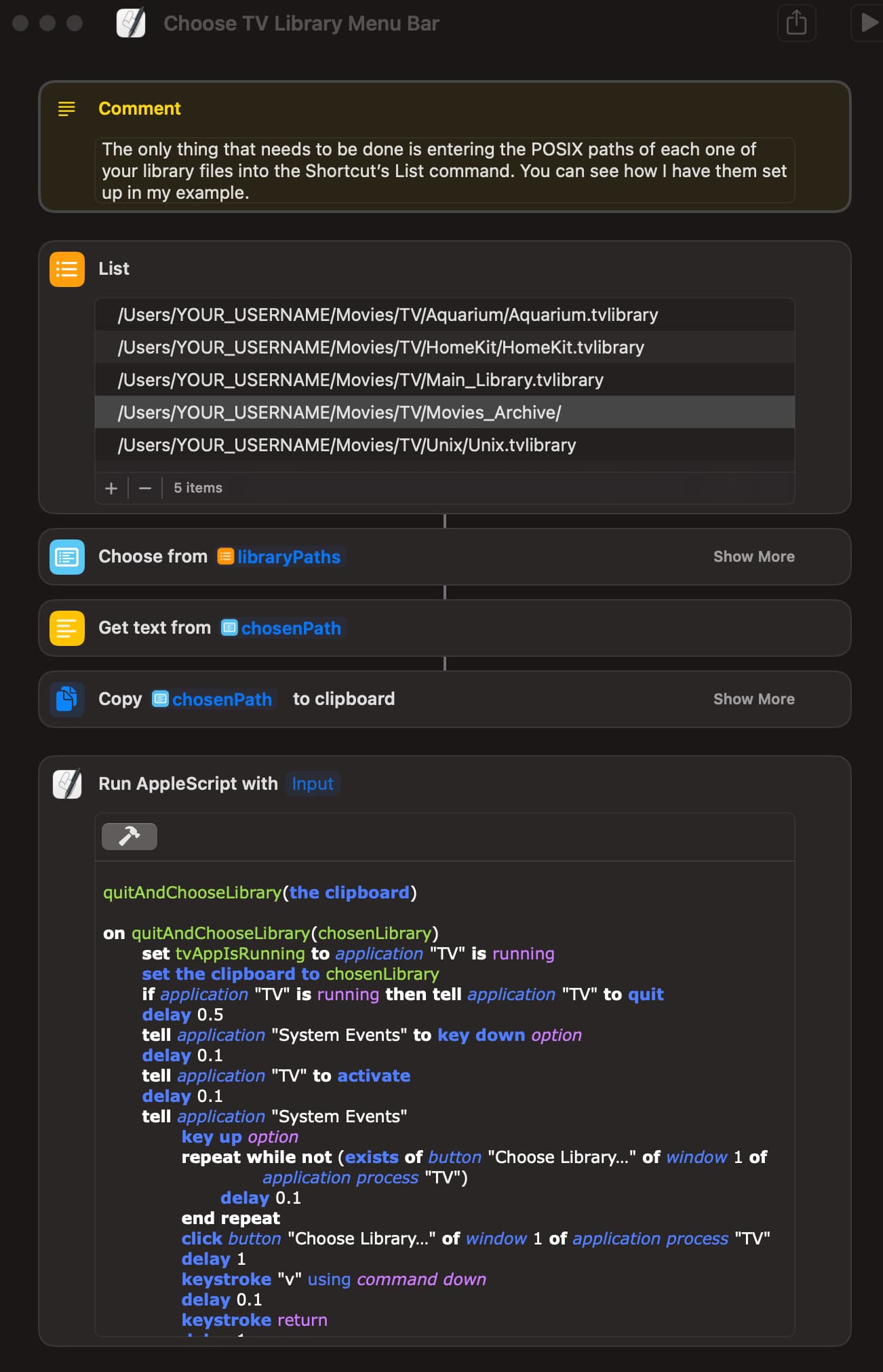Click script line 'end repeat'

(231, 1218)
